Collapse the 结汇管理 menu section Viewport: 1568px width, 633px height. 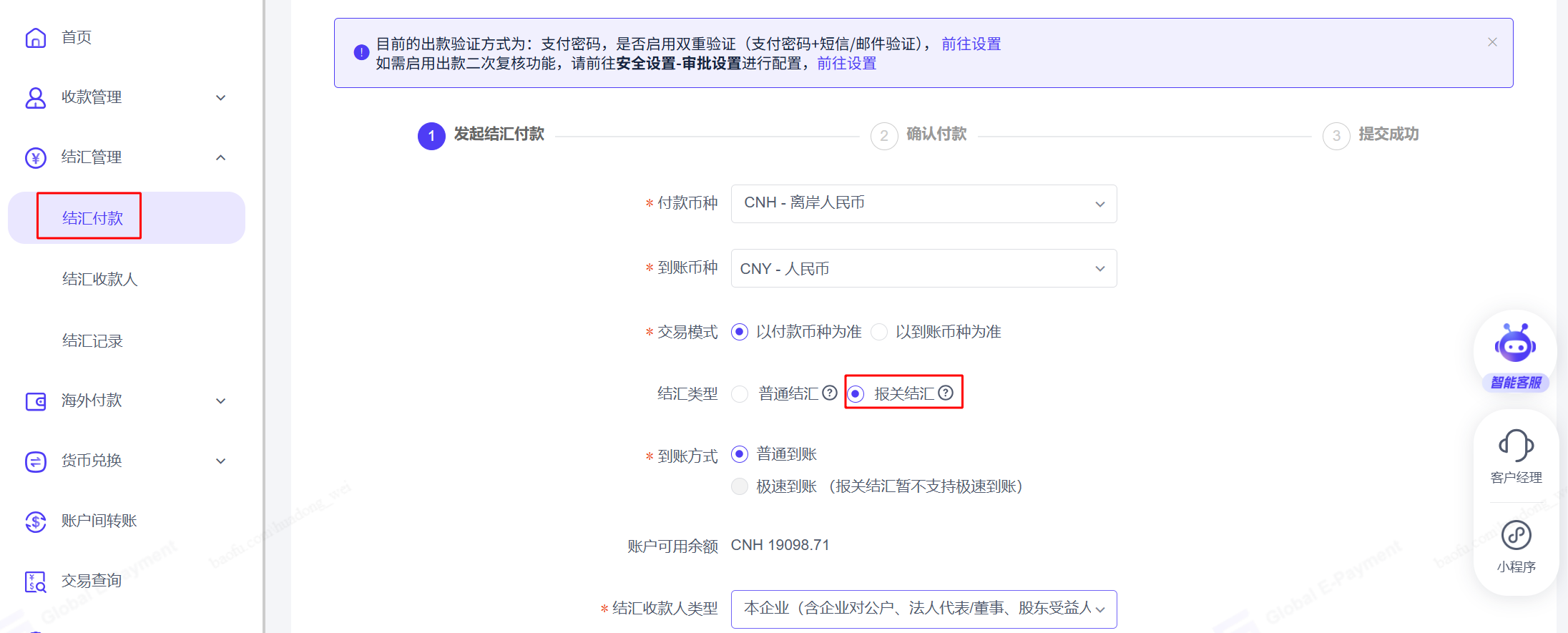[221, 157]
